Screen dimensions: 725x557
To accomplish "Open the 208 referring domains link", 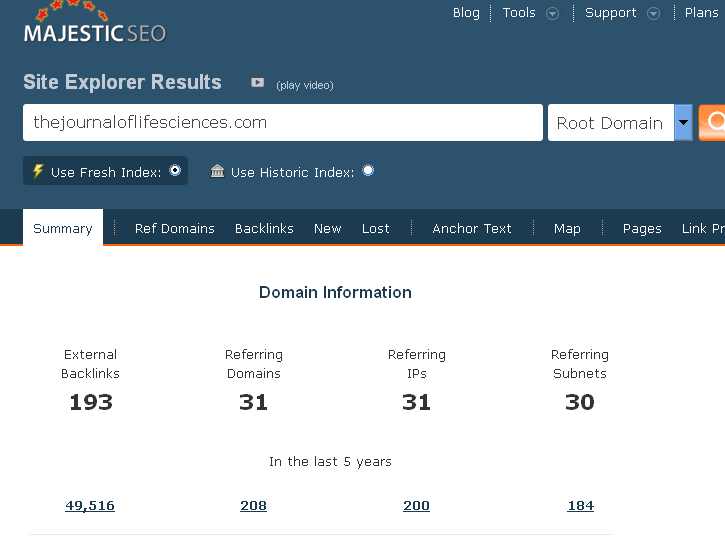I will pos(253,506).
